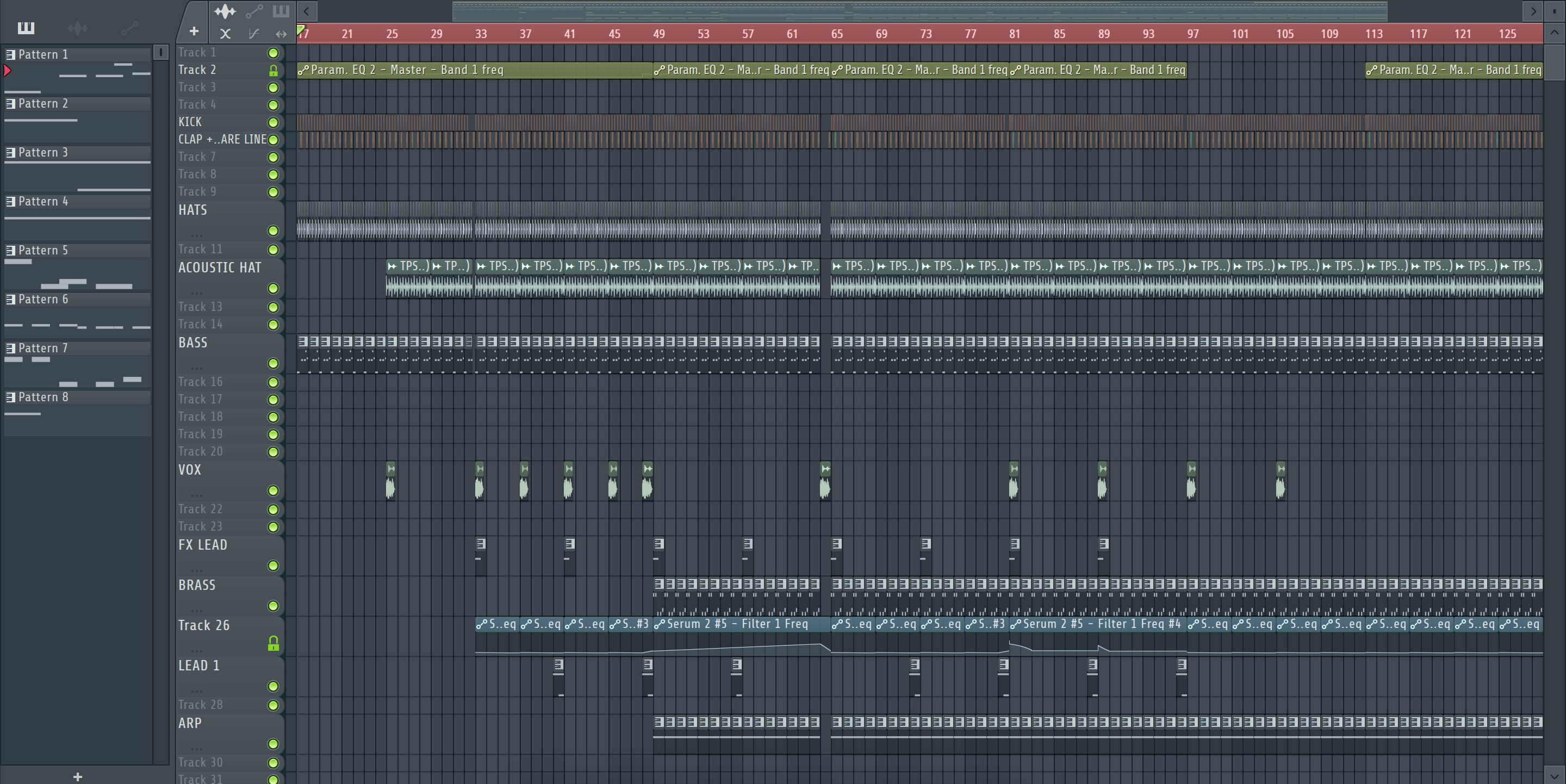The image size is (1566, 784).
Task: Select the LEAD 1 pattern clip near bar 40
Action: click(558, 677)
